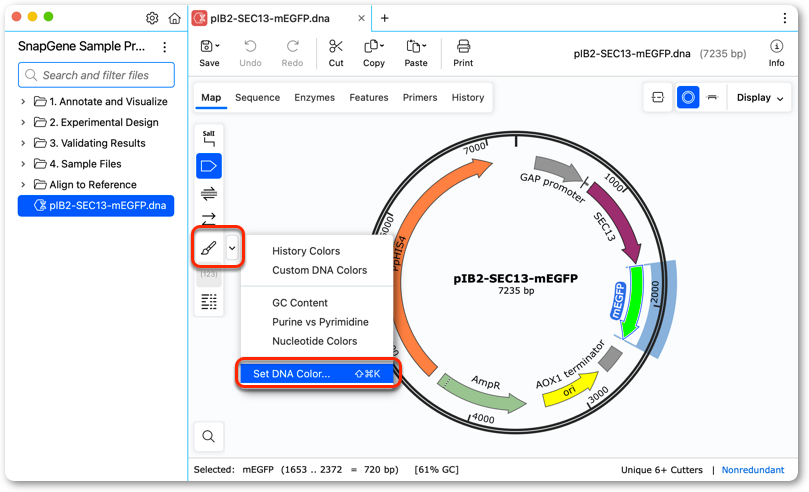Viewport: 809px width, 492px height.
Task: Click the Nonredundant link in status bar
Action: tap(753, 470)
